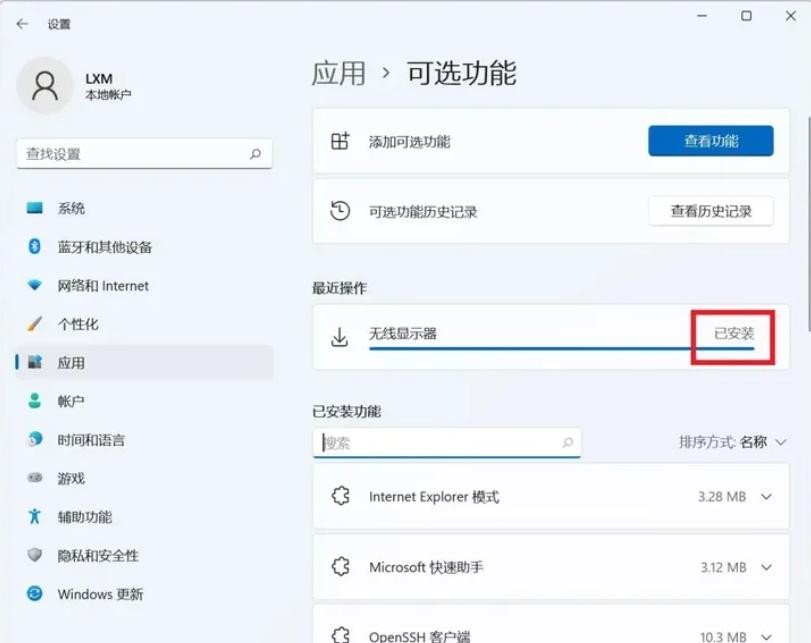Click the search magnifier in 查找设置 box

tap(256, 154)
